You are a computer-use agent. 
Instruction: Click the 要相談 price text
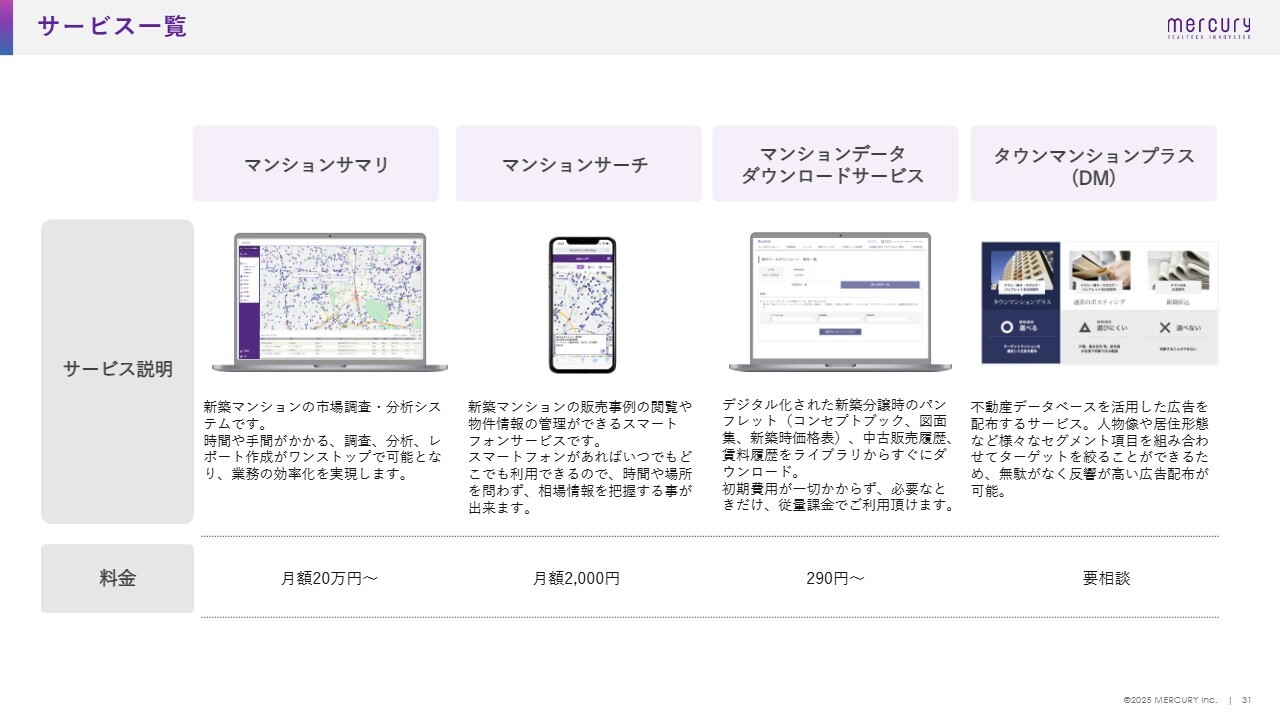[x=1106, y=578]
